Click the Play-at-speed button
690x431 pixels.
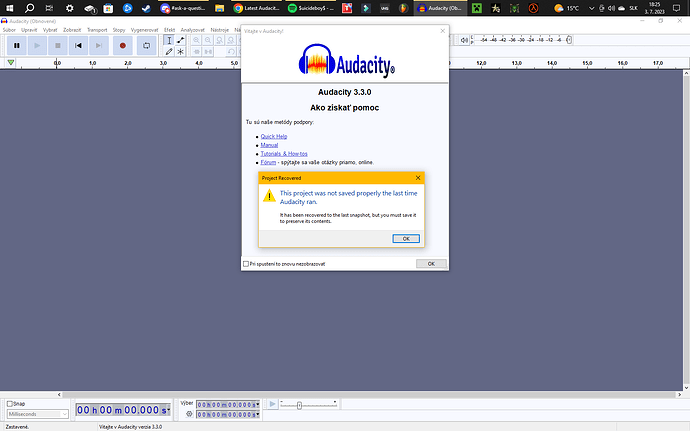[272, 404]
